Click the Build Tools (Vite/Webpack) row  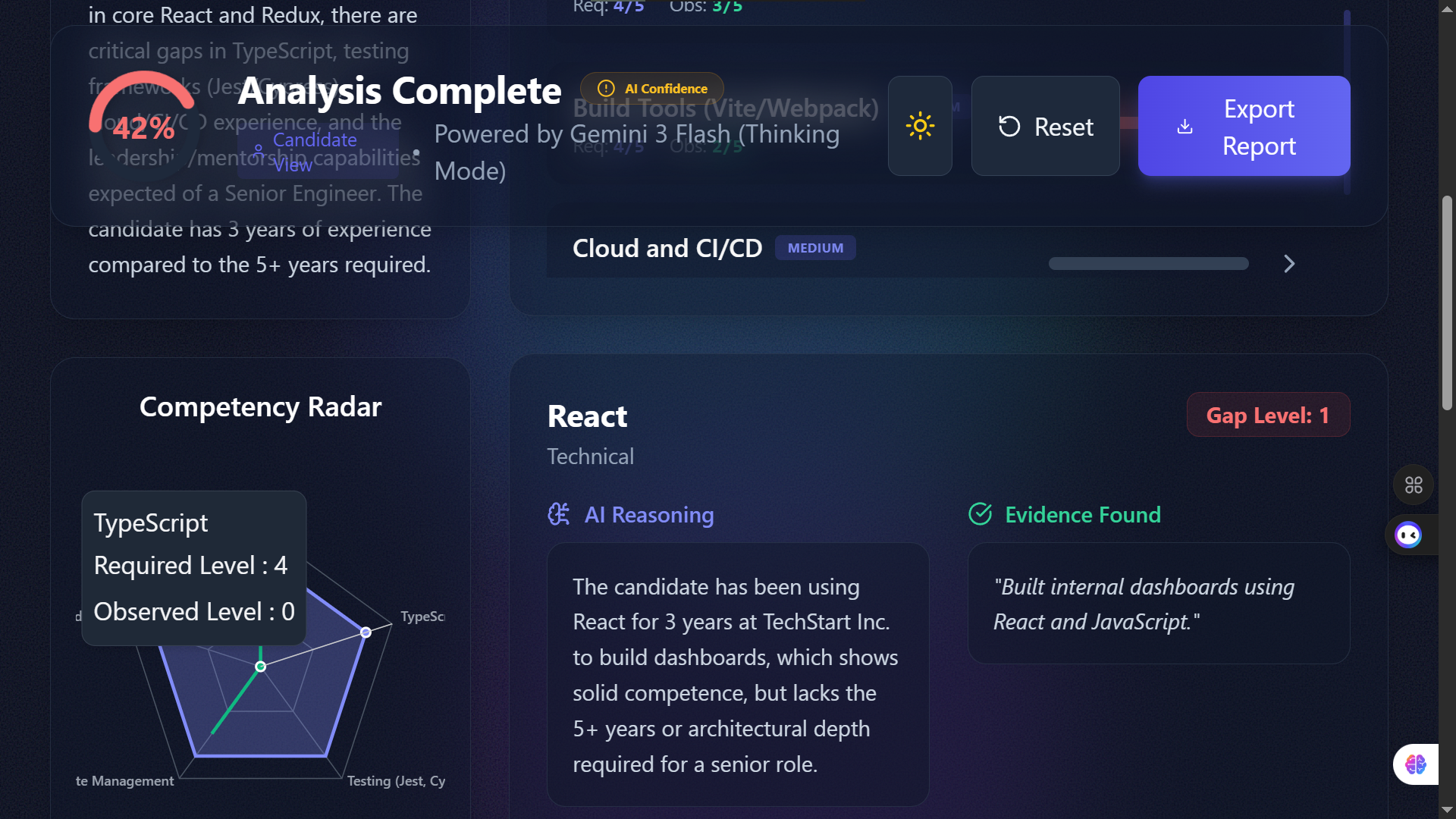[x=725, y=109]
